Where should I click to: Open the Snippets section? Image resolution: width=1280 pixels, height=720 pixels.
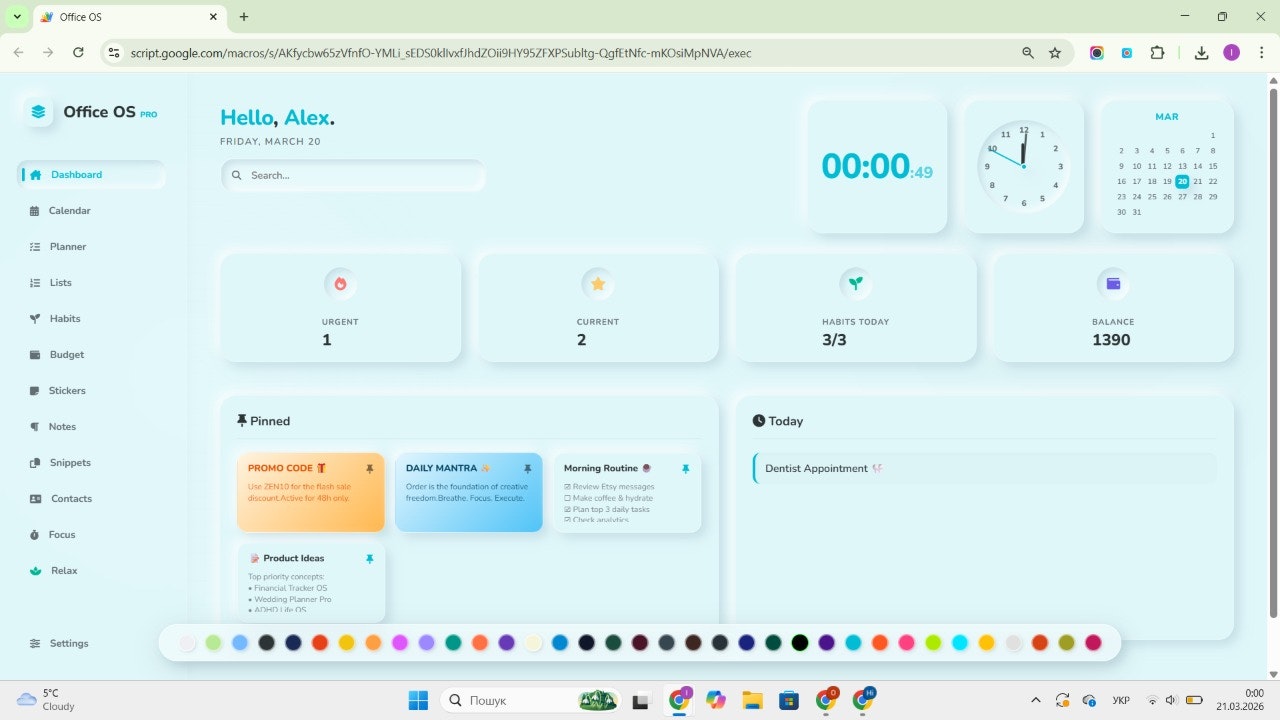[70, 462]
